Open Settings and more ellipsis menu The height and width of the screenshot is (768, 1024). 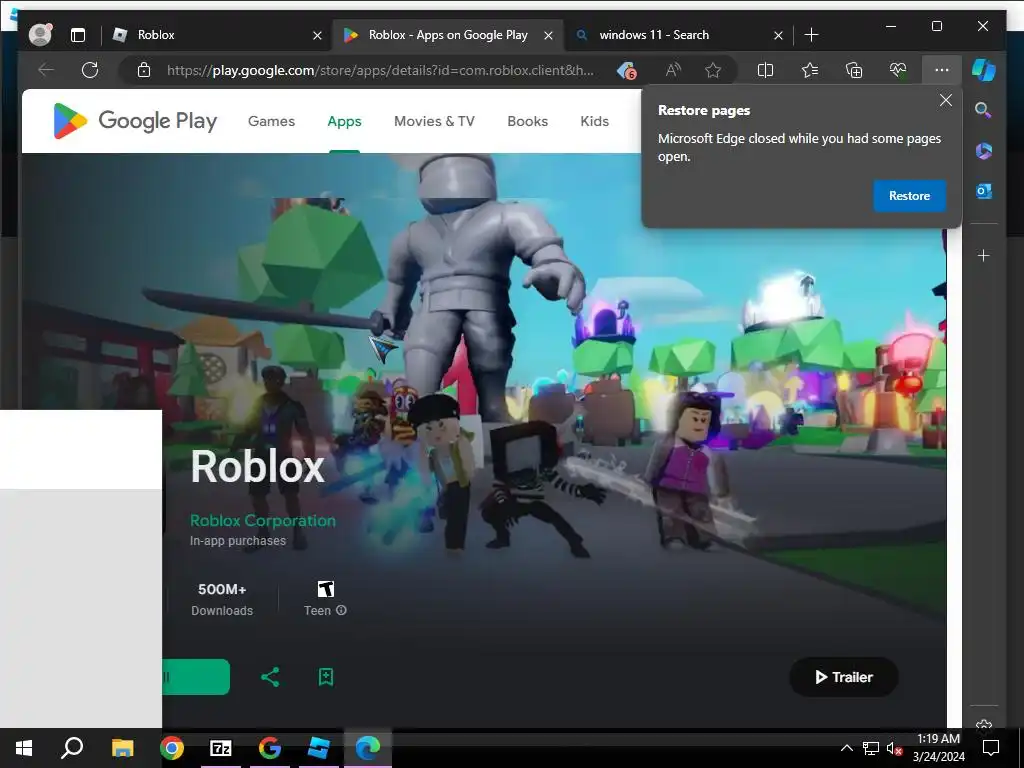pos(942,70)
